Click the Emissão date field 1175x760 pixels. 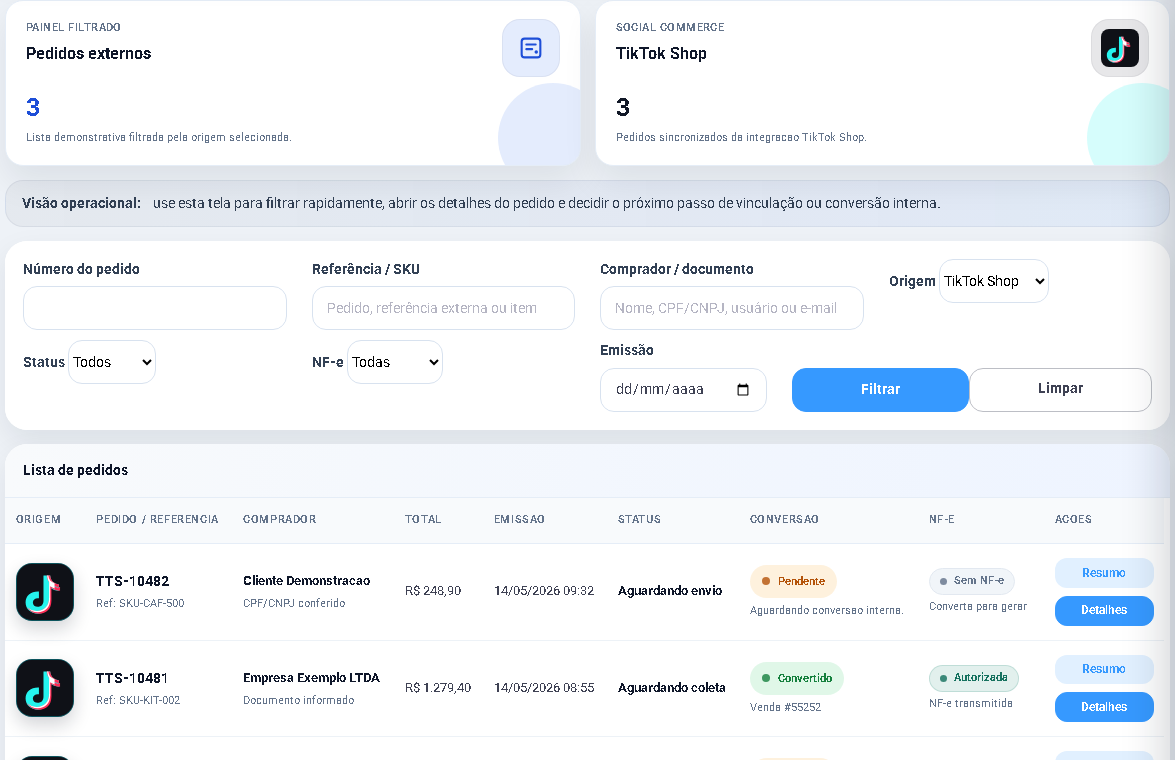(x=683, y=390)
